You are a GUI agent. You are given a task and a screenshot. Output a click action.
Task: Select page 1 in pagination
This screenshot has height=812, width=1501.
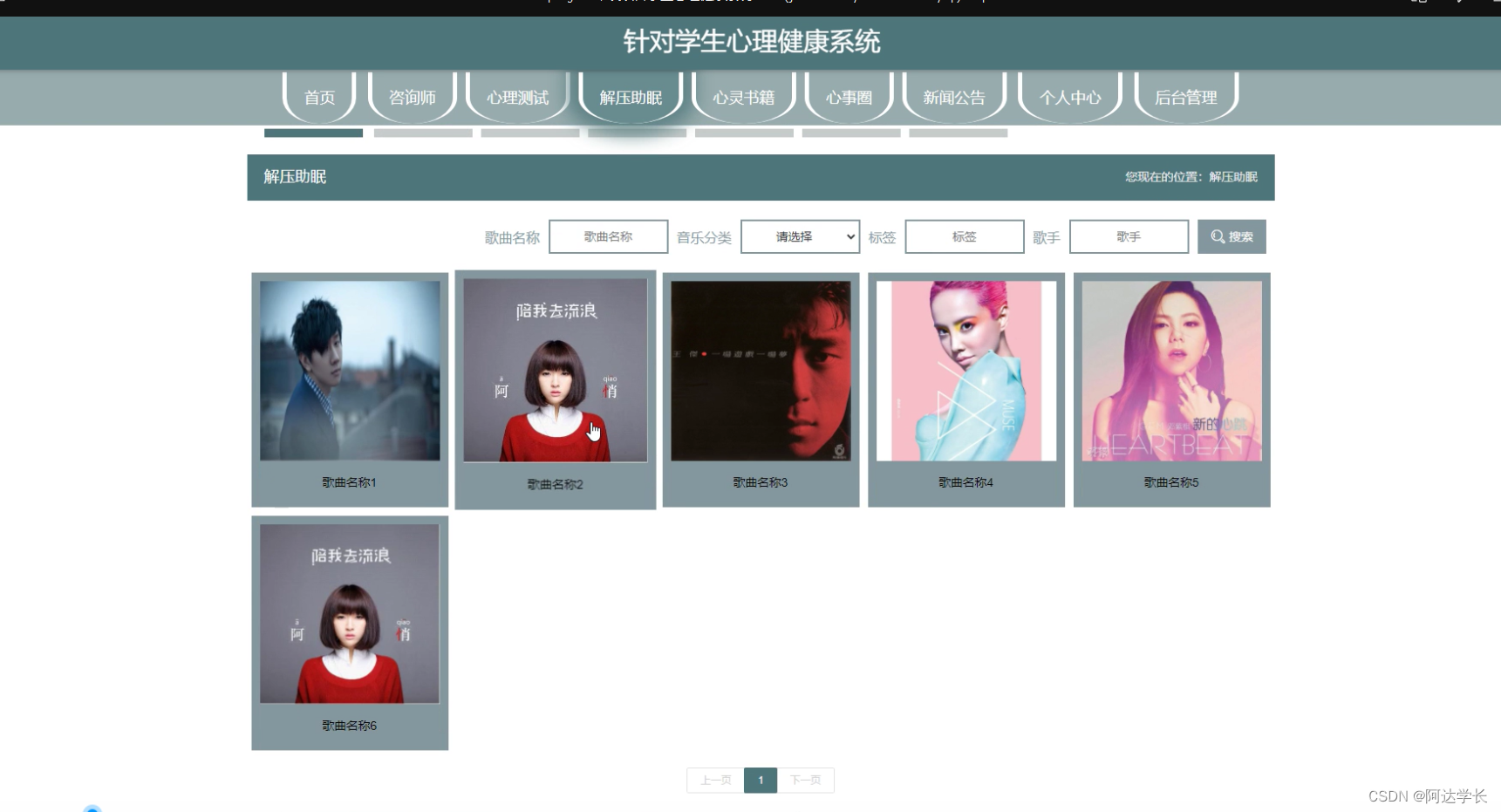761,780
